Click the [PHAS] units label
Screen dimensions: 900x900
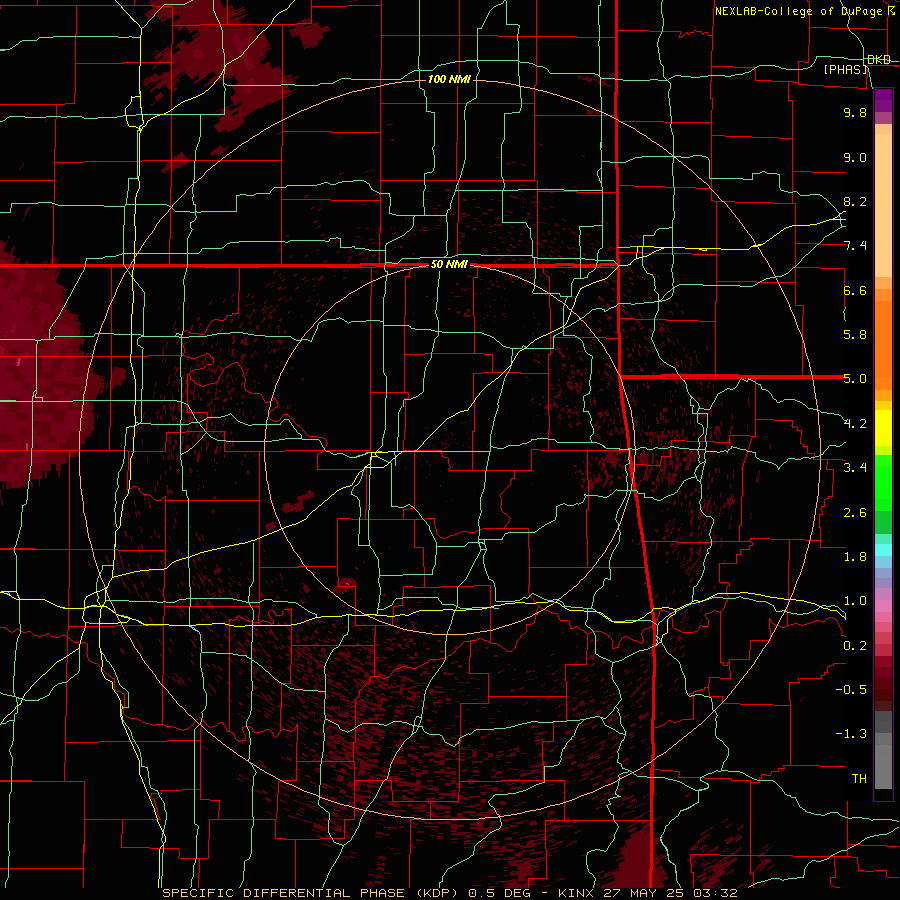[x=846, y=70]
